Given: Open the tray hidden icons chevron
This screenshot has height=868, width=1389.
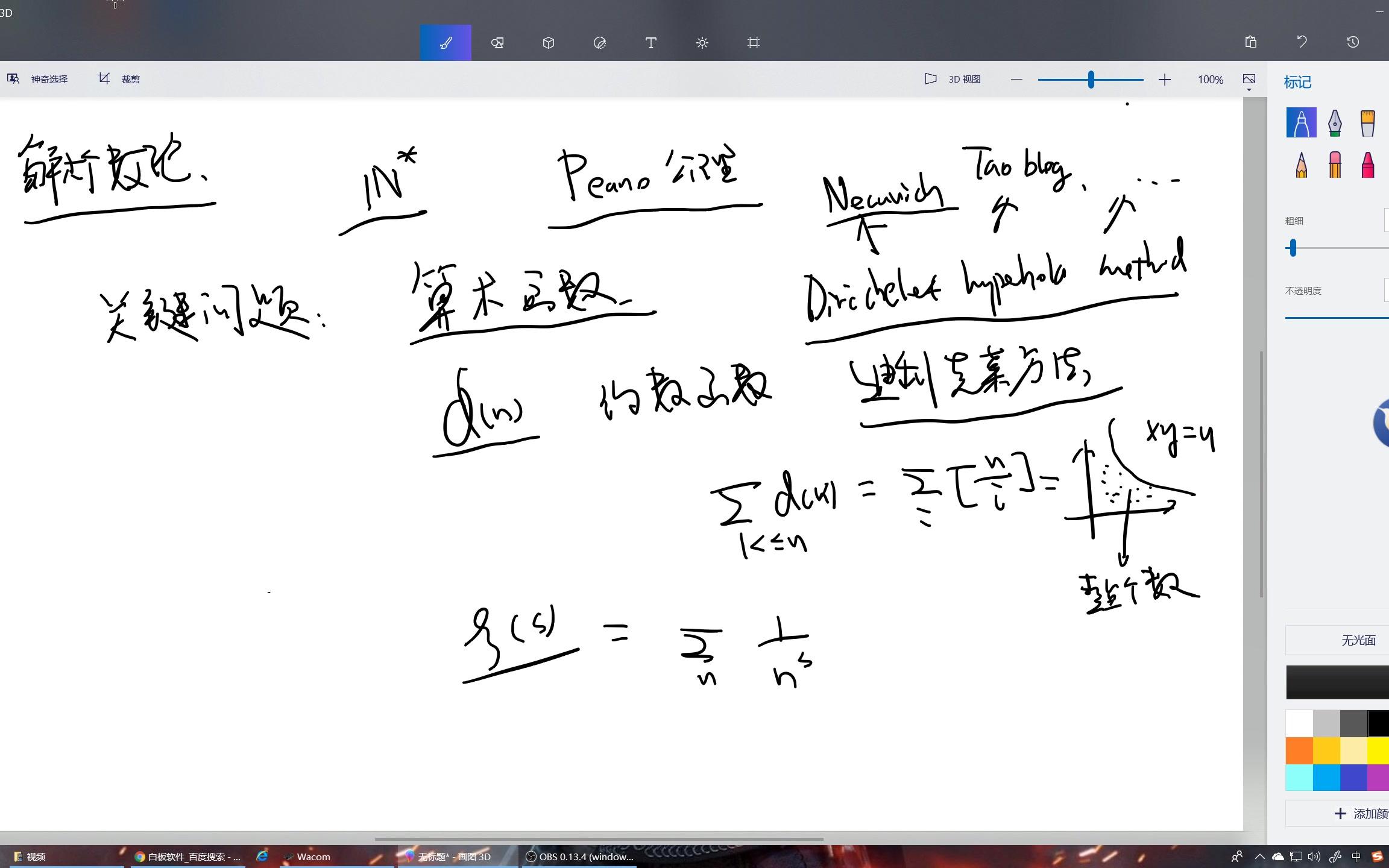Looking at the screenshot, I should tap(1259, 857).
